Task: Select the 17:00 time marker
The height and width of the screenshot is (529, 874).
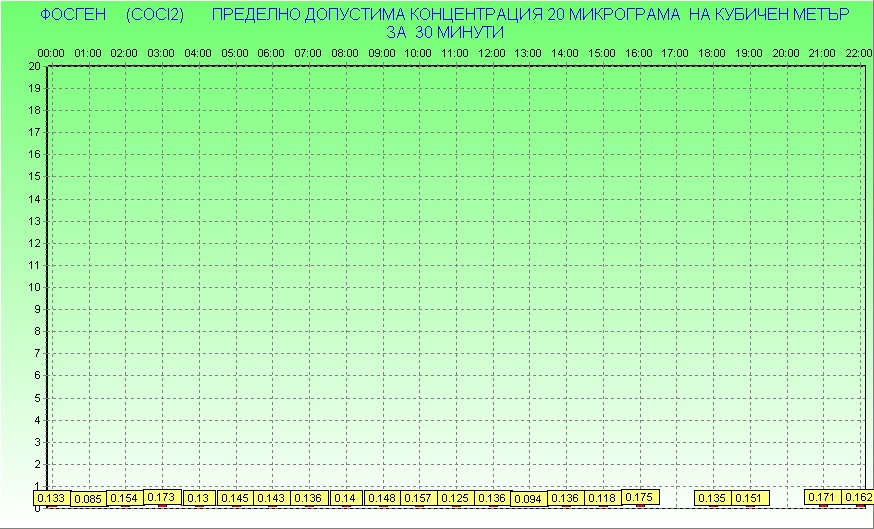Action: (675, 53)
